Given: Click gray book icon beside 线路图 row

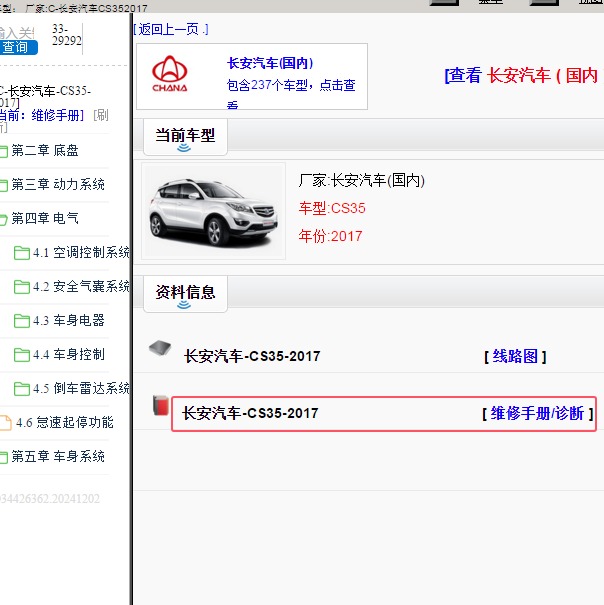Looking at the screenshot, I should click(x=160, y=348).
